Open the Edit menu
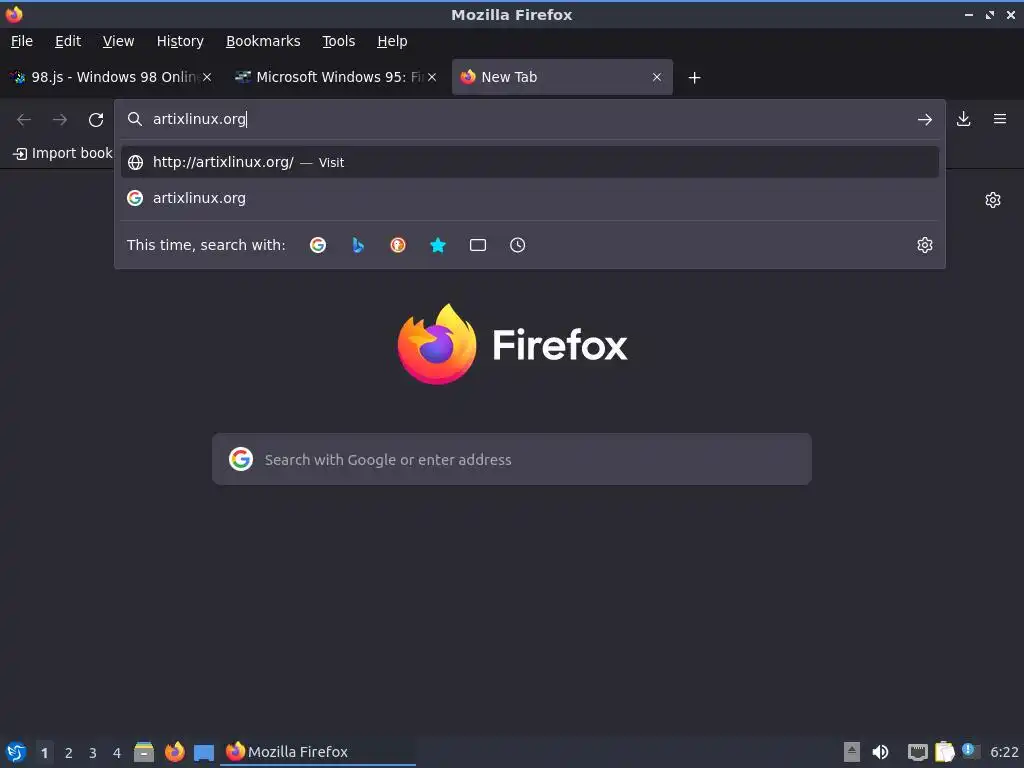Viewport: 1024px width, 768px height. 68,41
